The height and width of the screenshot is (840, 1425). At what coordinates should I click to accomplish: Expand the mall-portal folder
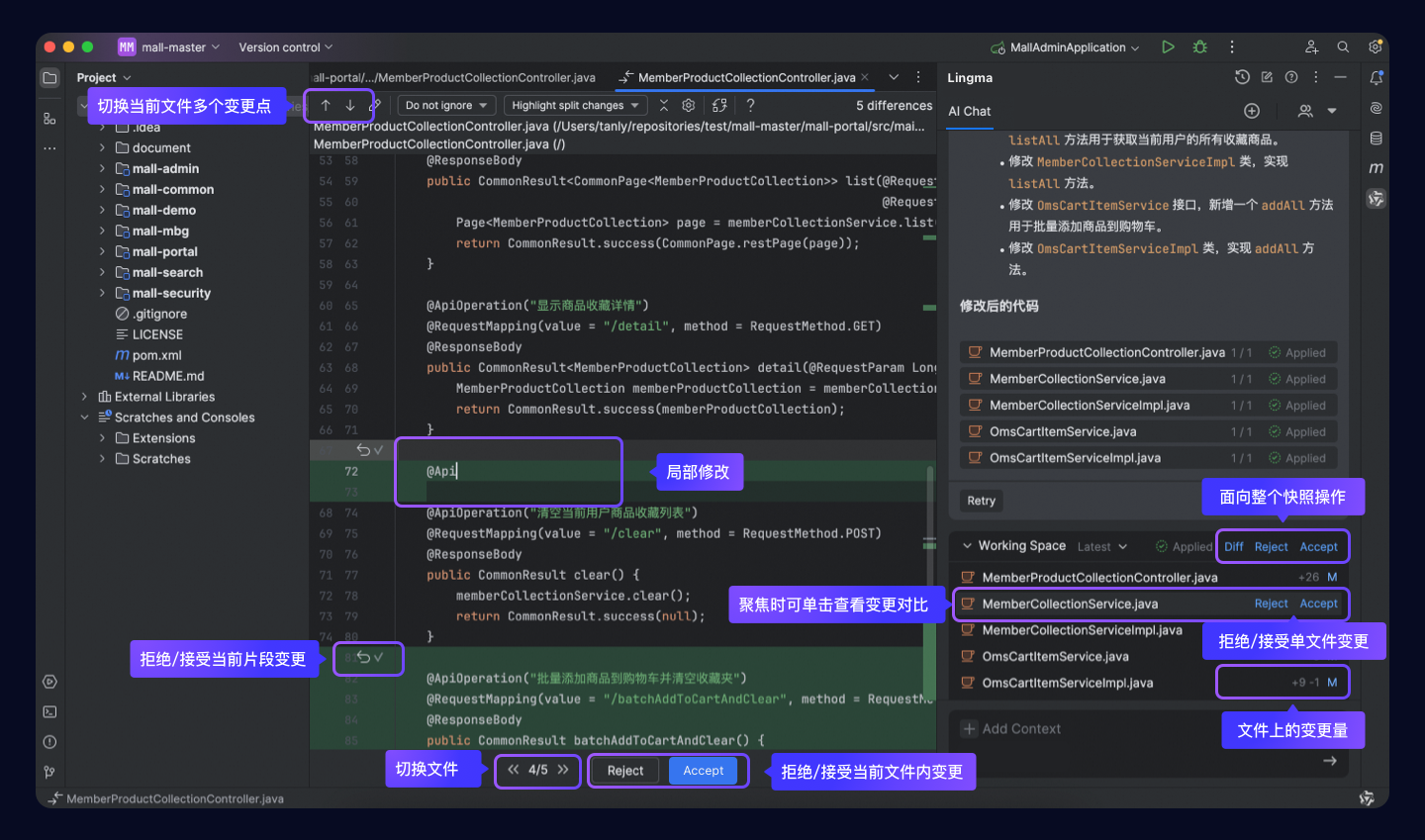102,251
